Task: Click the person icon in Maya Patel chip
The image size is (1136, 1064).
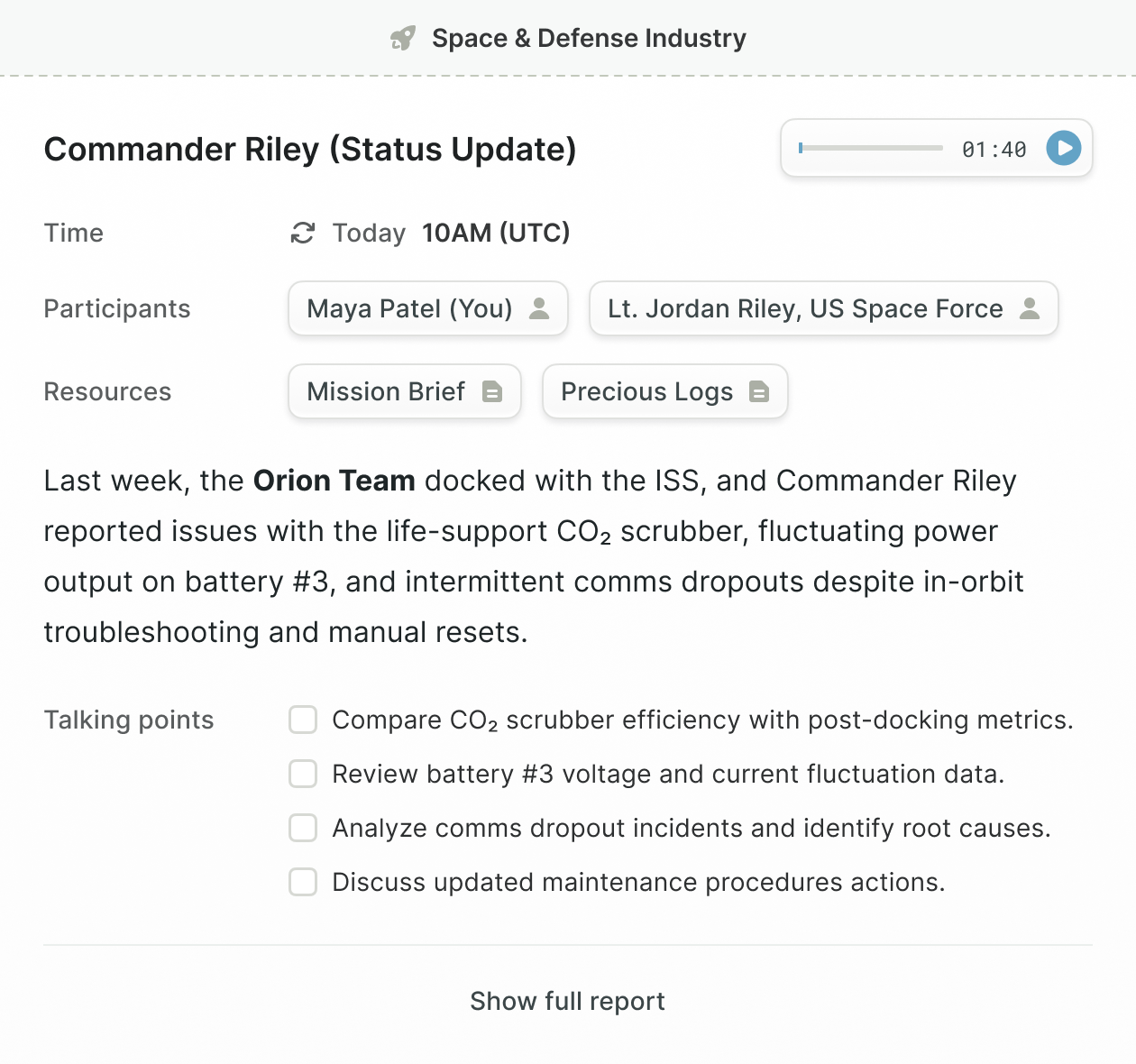Action: 539,308
